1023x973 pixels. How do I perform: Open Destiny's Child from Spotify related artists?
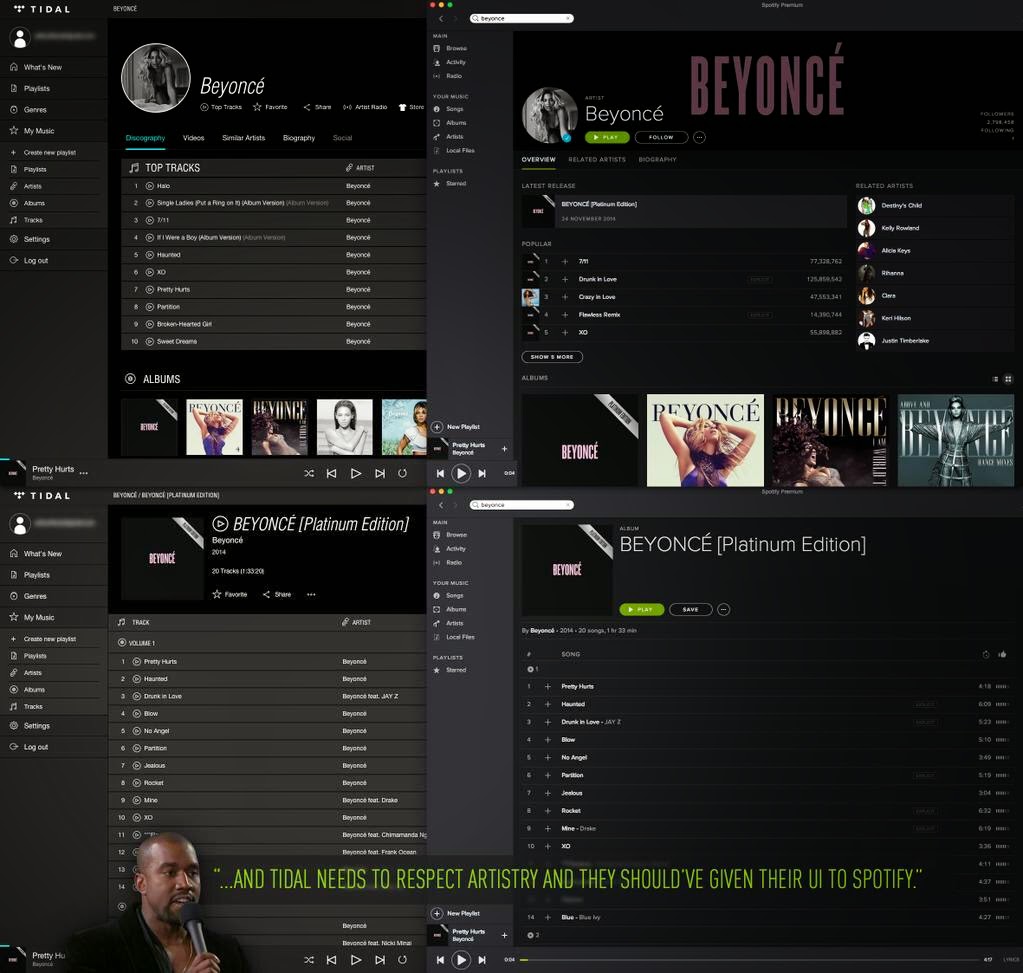click(x=936, y=206)
